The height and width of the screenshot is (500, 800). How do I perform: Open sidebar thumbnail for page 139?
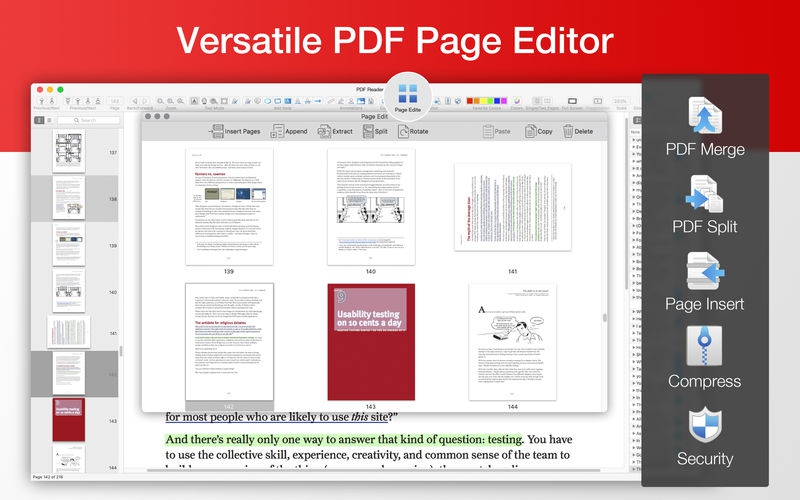(69, 244)
